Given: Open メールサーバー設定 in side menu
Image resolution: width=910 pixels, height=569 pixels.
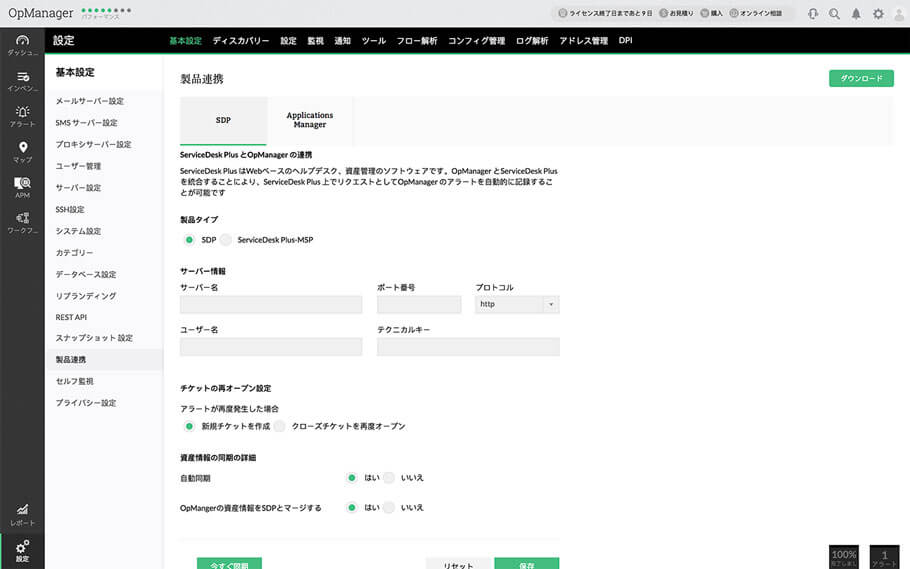Looking at the screenshot, I should (x=90, y=101).
